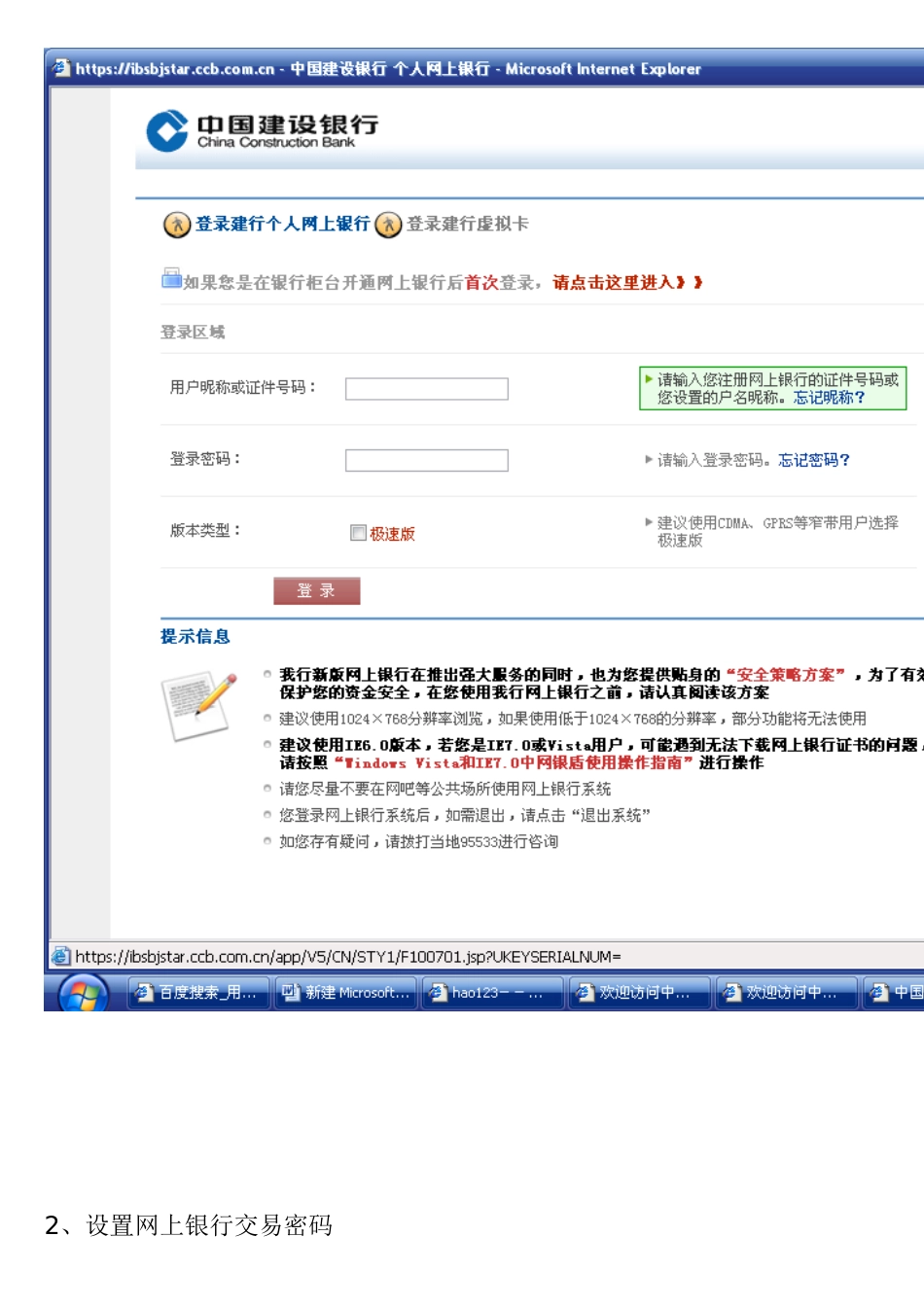Focus the 登录密码 input field

pos(427,460)
